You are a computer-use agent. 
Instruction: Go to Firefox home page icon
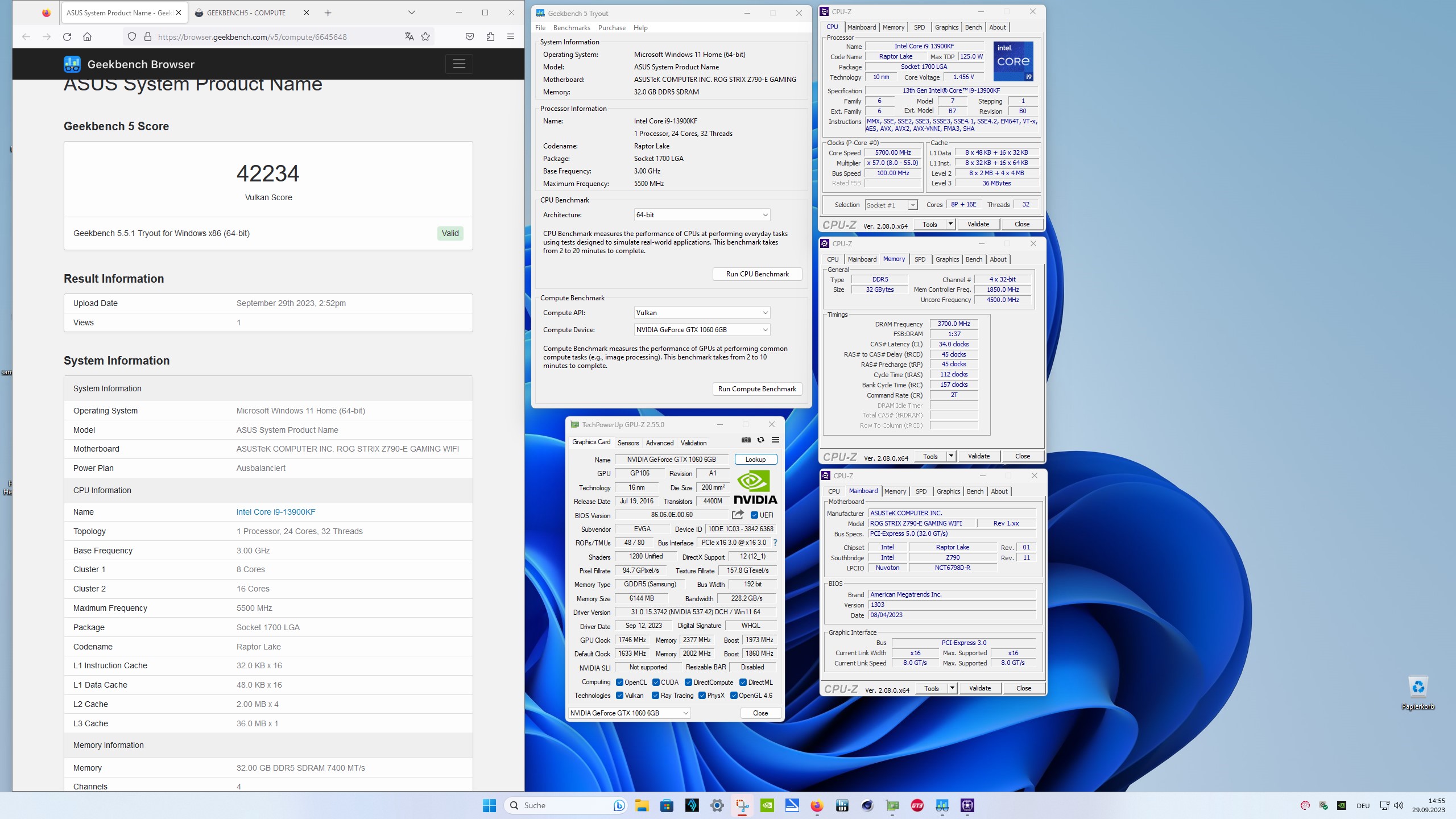pyautogui.click(x=87, y=37)
